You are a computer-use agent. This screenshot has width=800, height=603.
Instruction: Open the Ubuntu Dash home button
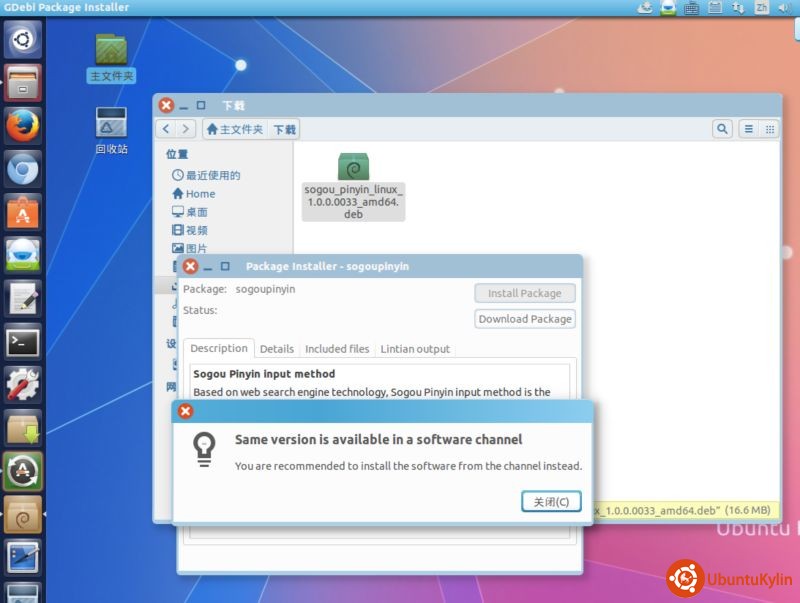(22, 40)
